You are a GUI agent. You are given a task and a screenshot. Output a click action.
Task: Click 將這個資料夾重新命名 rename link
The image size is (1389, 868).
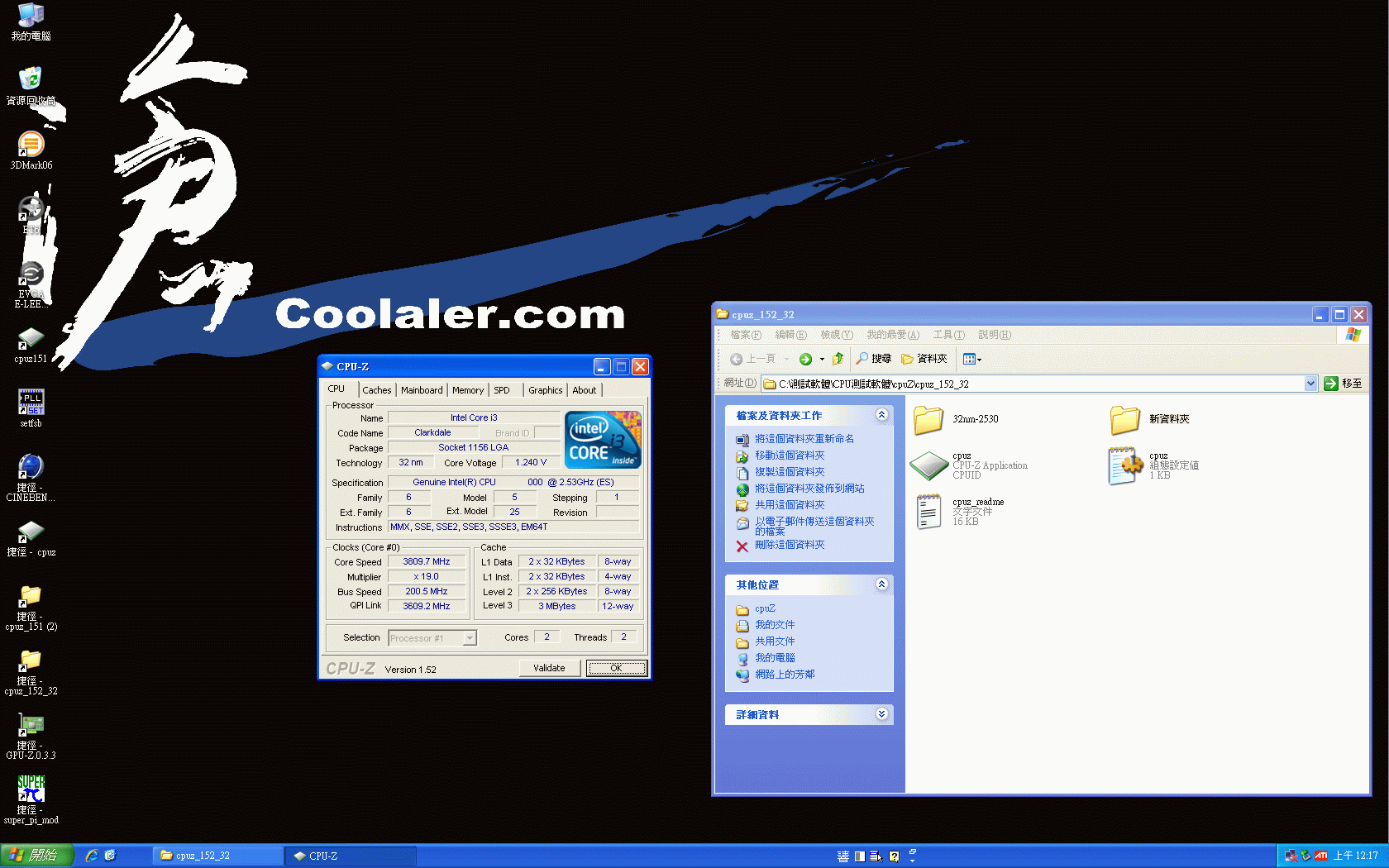[x=804, y=439]
